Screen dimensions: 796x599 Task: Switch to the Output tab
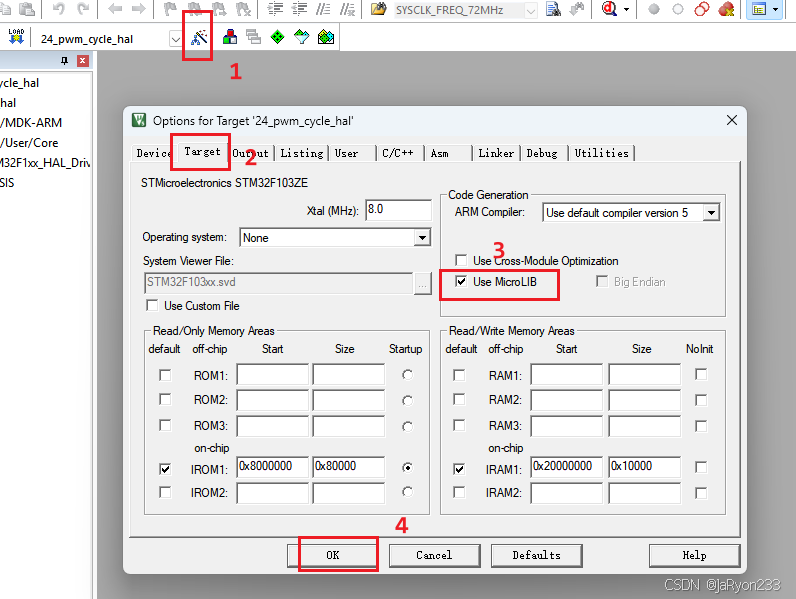(251, 153)
